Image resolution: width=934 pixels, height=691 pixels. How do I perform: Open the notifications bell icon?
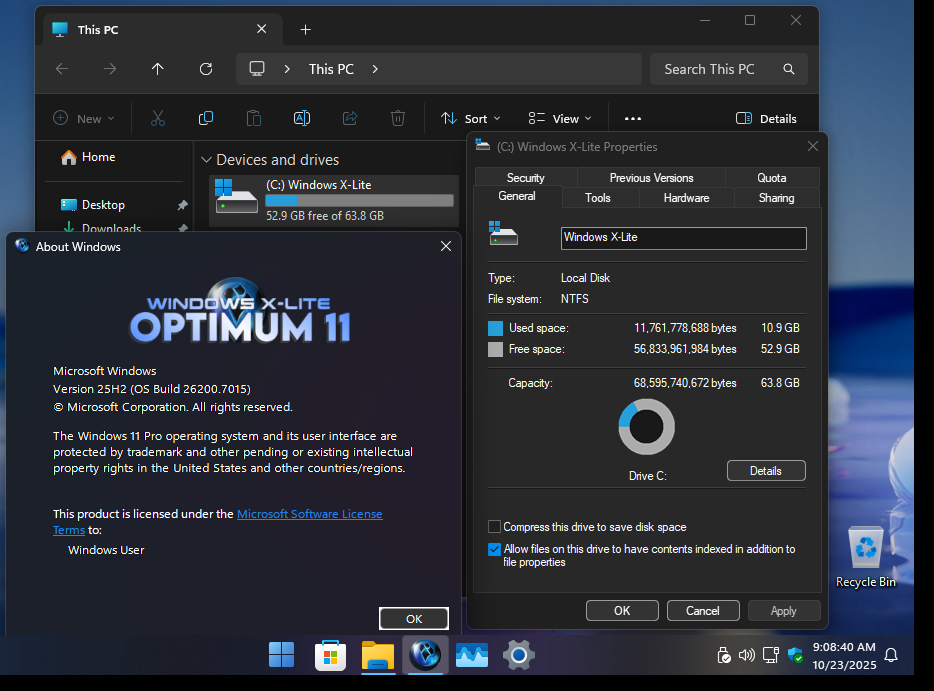891,655
